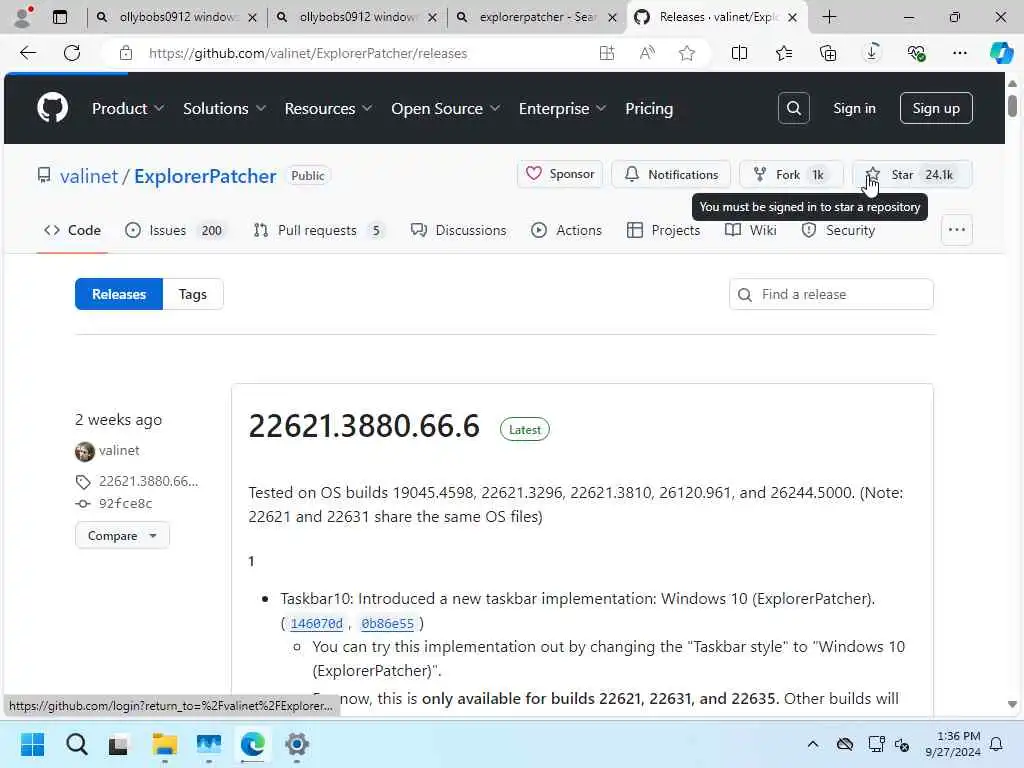Screen dimensions: 1024x768
Task: Click the Task View taskbar icon
Action: (119, 744)
